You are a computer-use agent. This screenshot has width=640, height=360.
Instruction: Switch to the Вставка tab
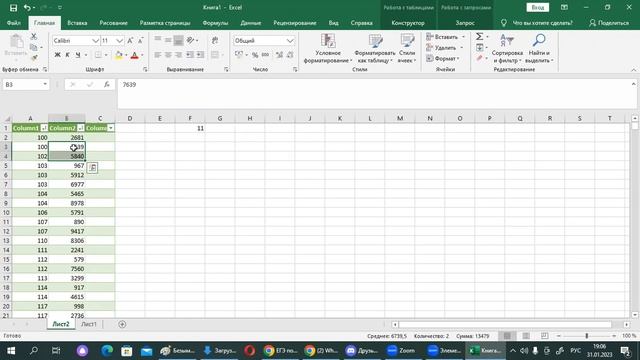(77, 23)
